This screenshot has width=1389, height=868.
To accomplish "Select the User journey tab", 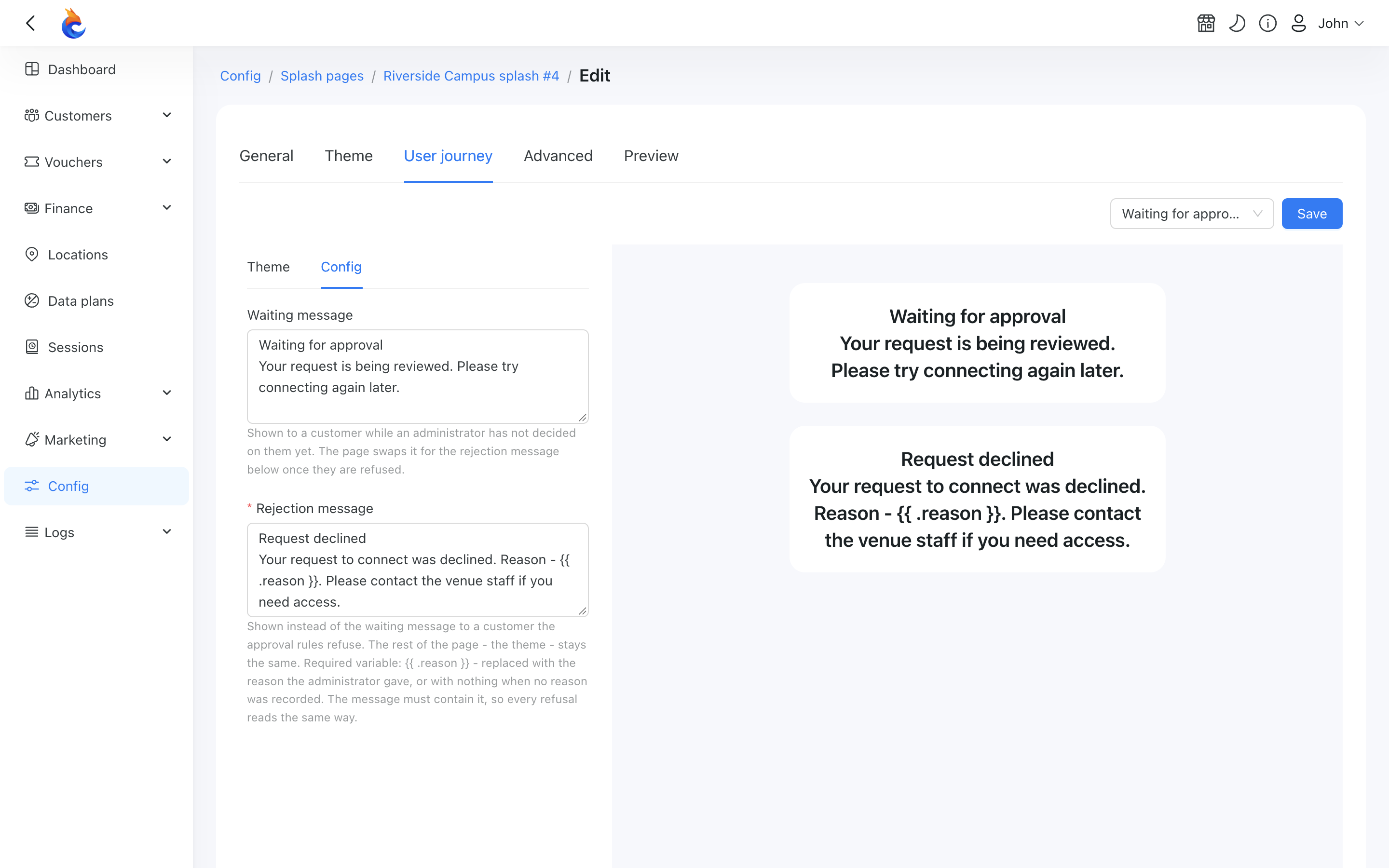I will coord(448,156).
